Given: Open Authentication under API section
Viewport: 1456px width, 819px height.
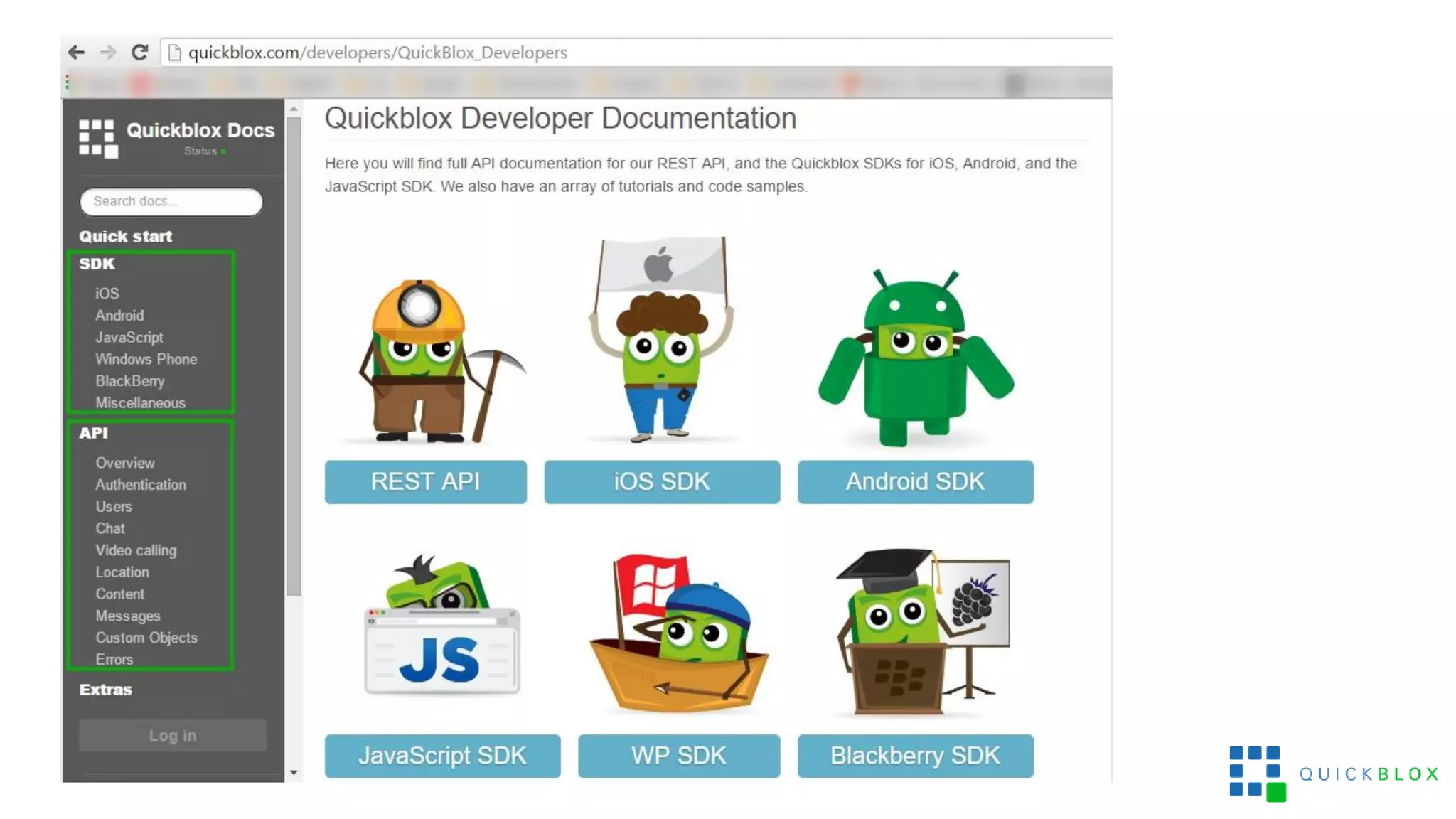Looking at the screenshot, I should click(x=141, y=485).
